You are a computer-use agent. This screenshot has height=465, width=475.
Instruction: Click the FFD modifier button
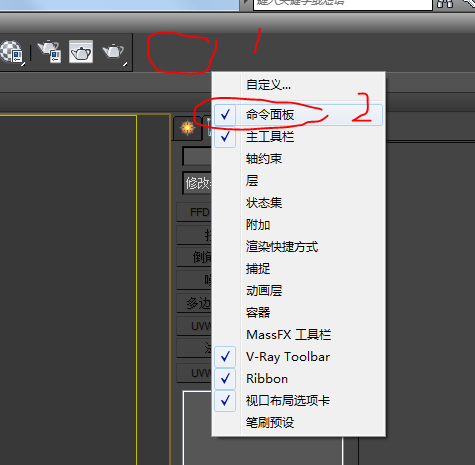(194, 212)
